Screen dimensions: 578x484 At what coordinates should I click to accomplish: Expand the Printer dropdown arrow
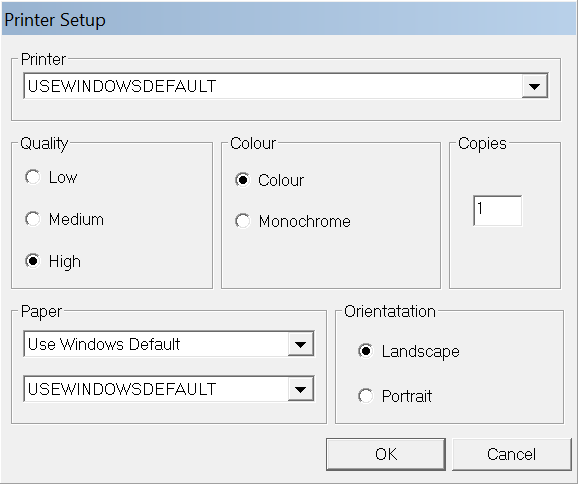click(x=535, y=86)
